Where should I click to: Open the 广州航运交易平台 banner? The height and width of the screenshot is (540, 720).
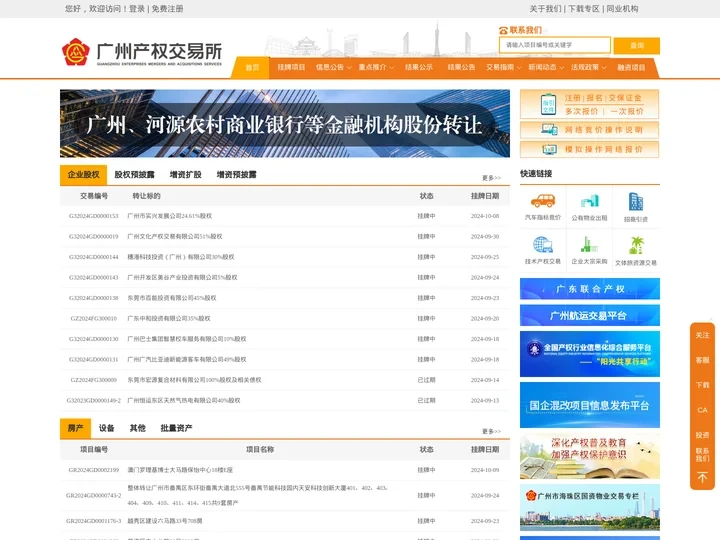(590, 315)
